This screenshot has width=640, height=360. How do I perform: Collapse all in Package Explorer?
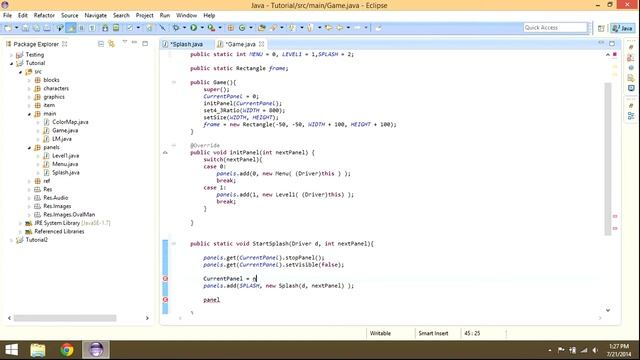coord(101,44)
